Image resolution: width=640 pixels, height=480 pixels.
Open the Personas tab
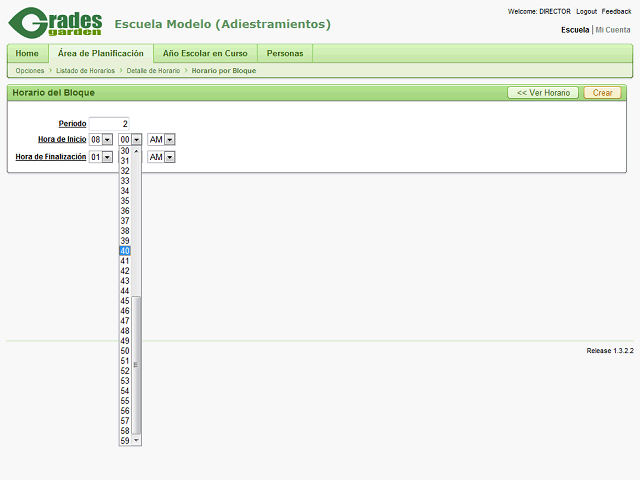(x=285, y=53)
